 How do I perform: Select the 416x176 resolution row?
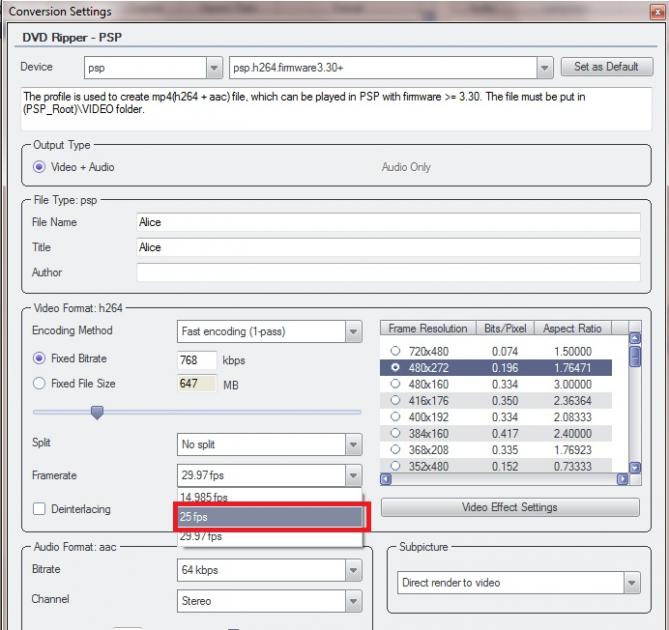pyautogui.click(x=396, y=400)
